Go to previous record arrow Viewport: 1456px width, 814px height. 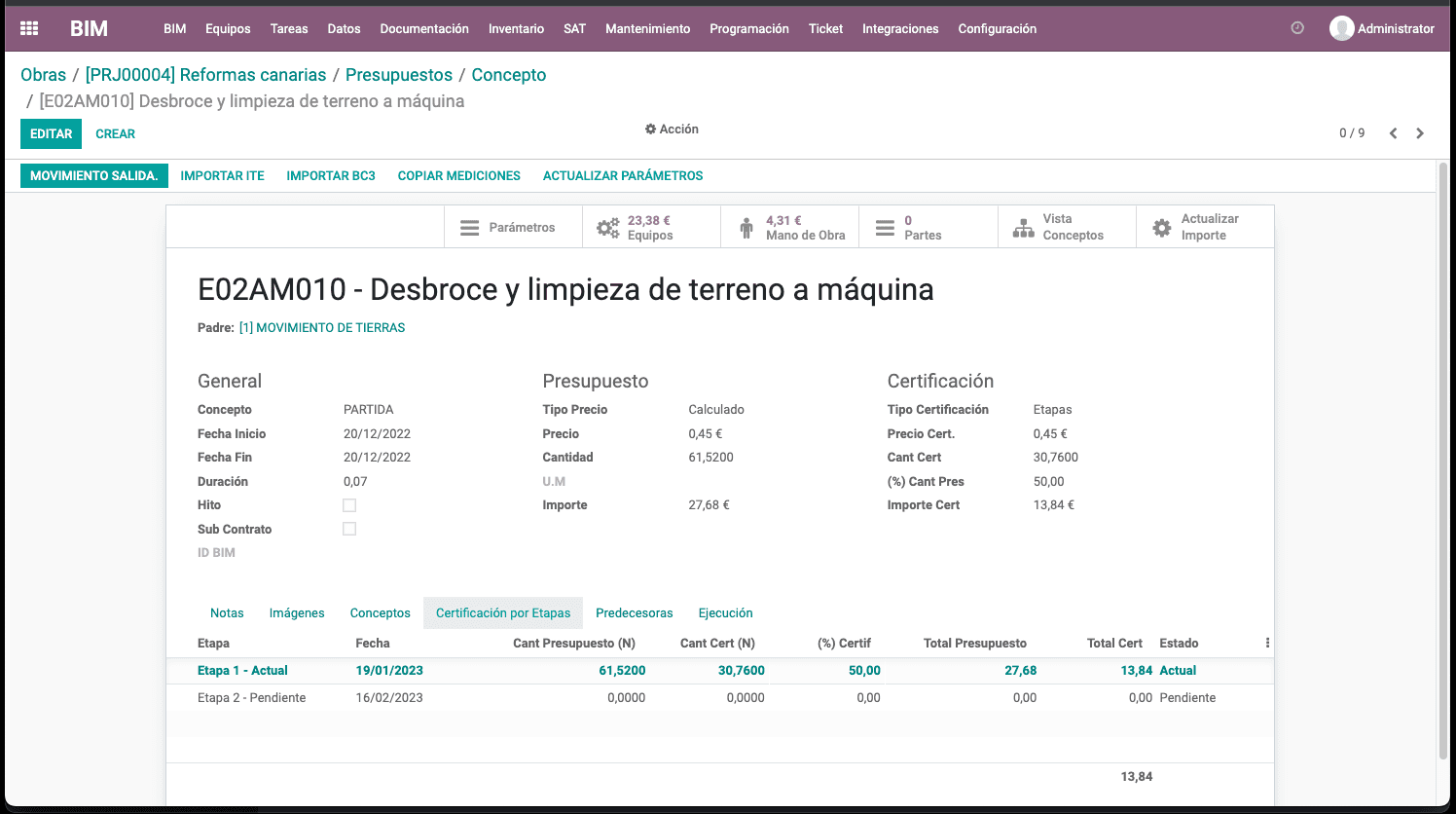pyautogui.click(x=1393, y=133)
